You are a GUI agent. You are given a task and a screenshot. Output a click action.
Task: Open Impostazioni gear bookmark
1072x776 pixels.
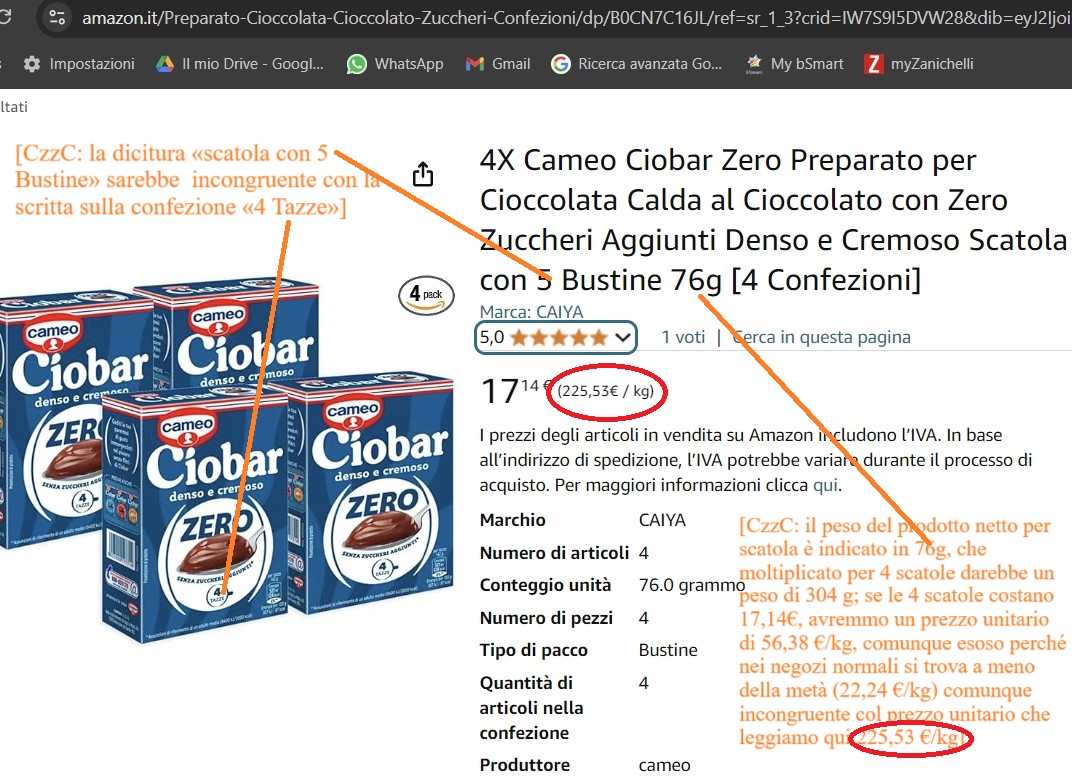pyautogui.click(x=79, y=64)
